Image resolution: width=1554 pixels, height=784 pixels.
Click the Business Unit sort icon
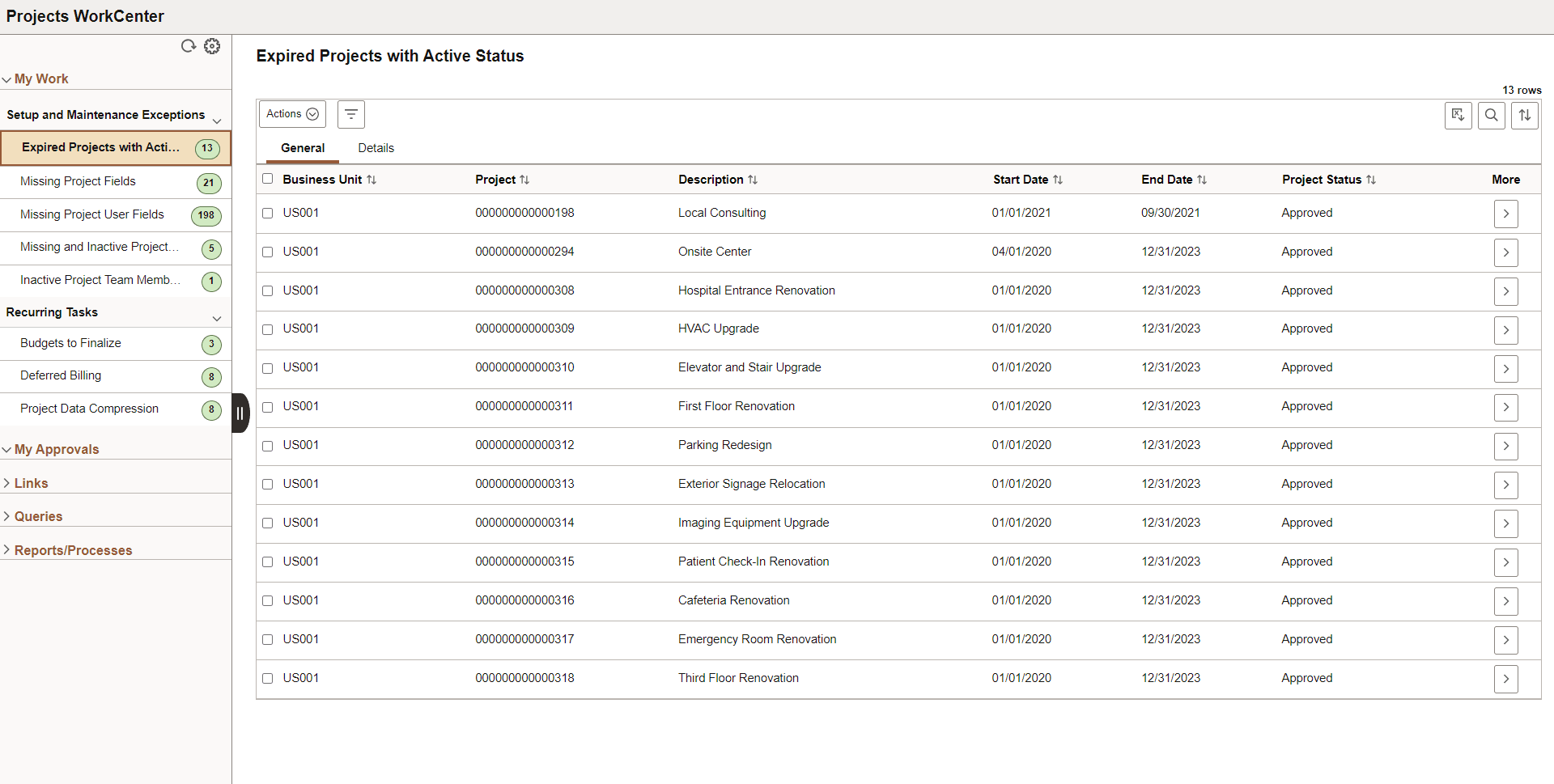(x=372, y=180)
